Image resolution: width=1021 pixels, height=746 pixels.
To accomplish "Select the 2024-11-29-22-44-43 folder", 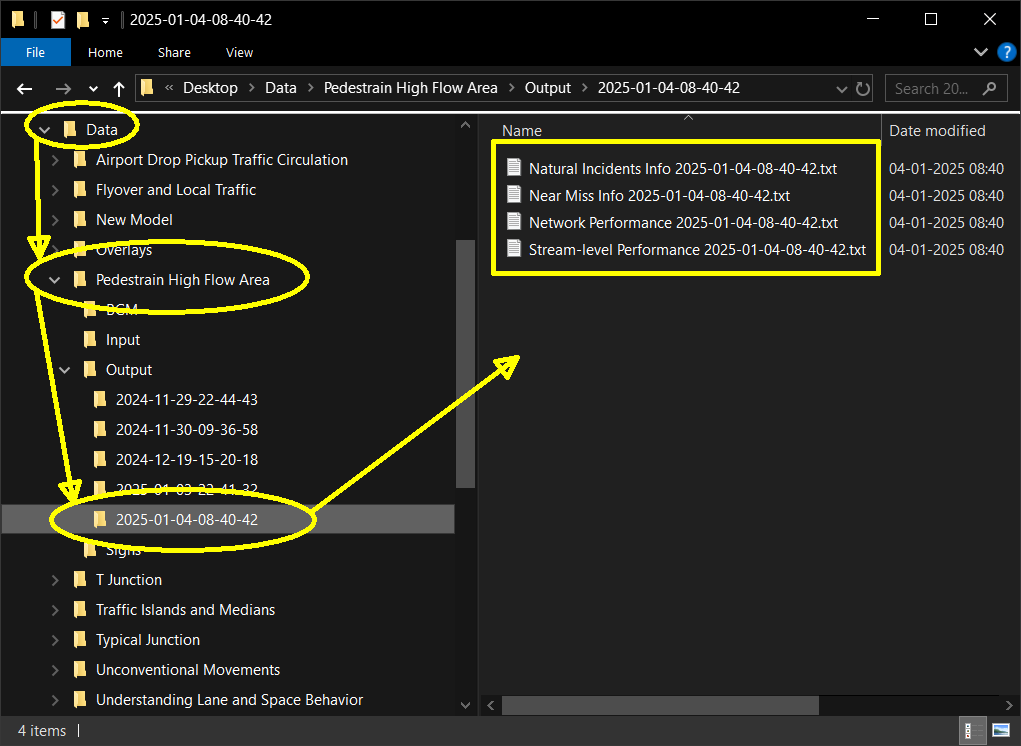I will (x=186, y=400).
